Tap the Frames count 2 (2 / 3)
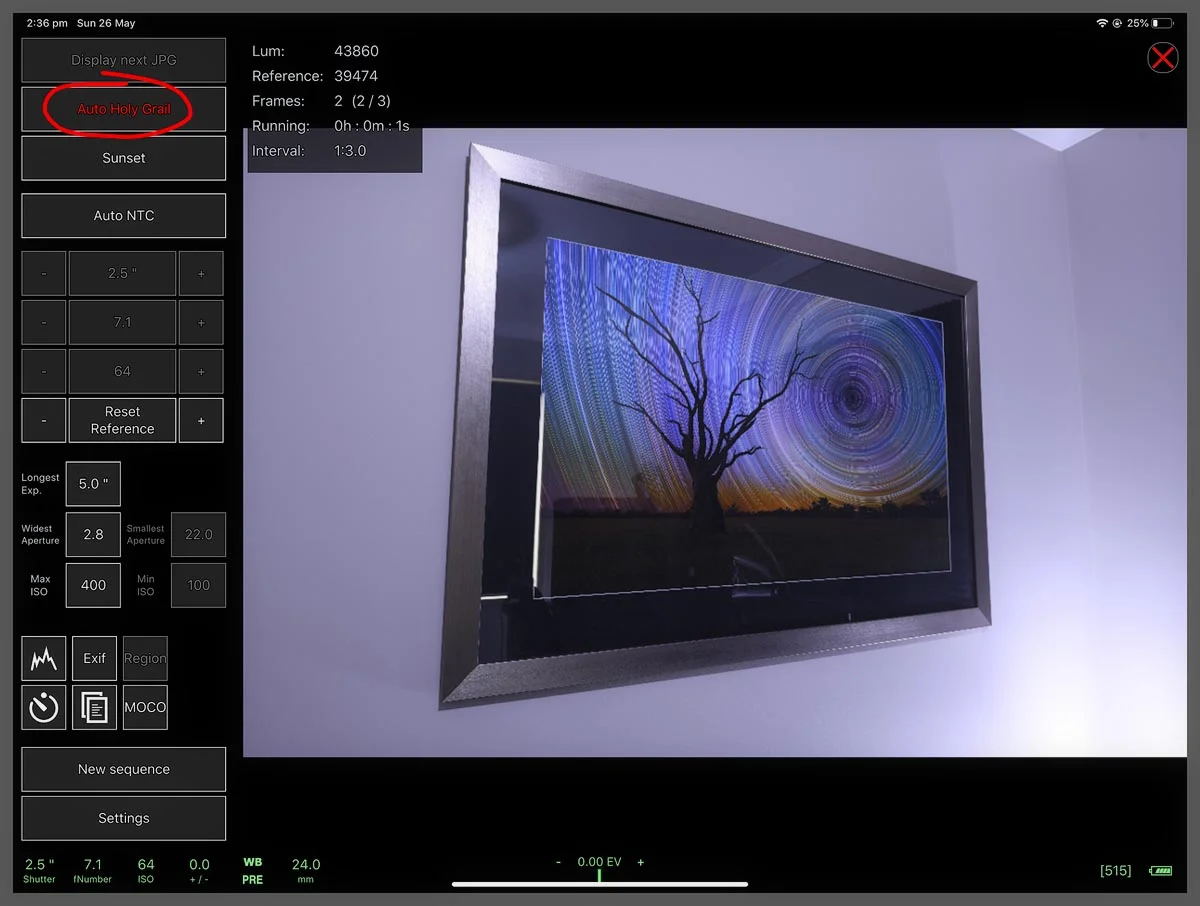 pos(362,101)
